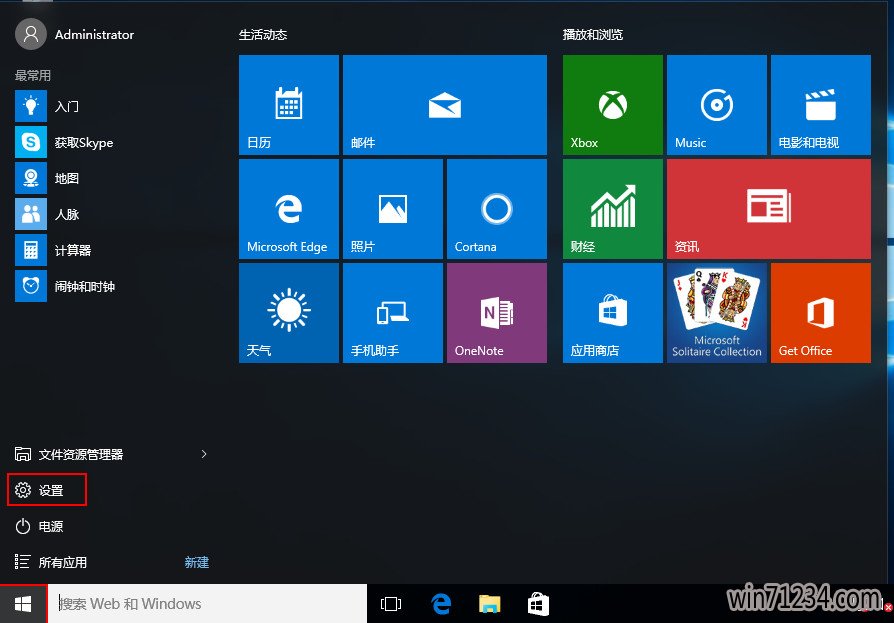Open the Store from the taskbar

click(x=538, y=604)
